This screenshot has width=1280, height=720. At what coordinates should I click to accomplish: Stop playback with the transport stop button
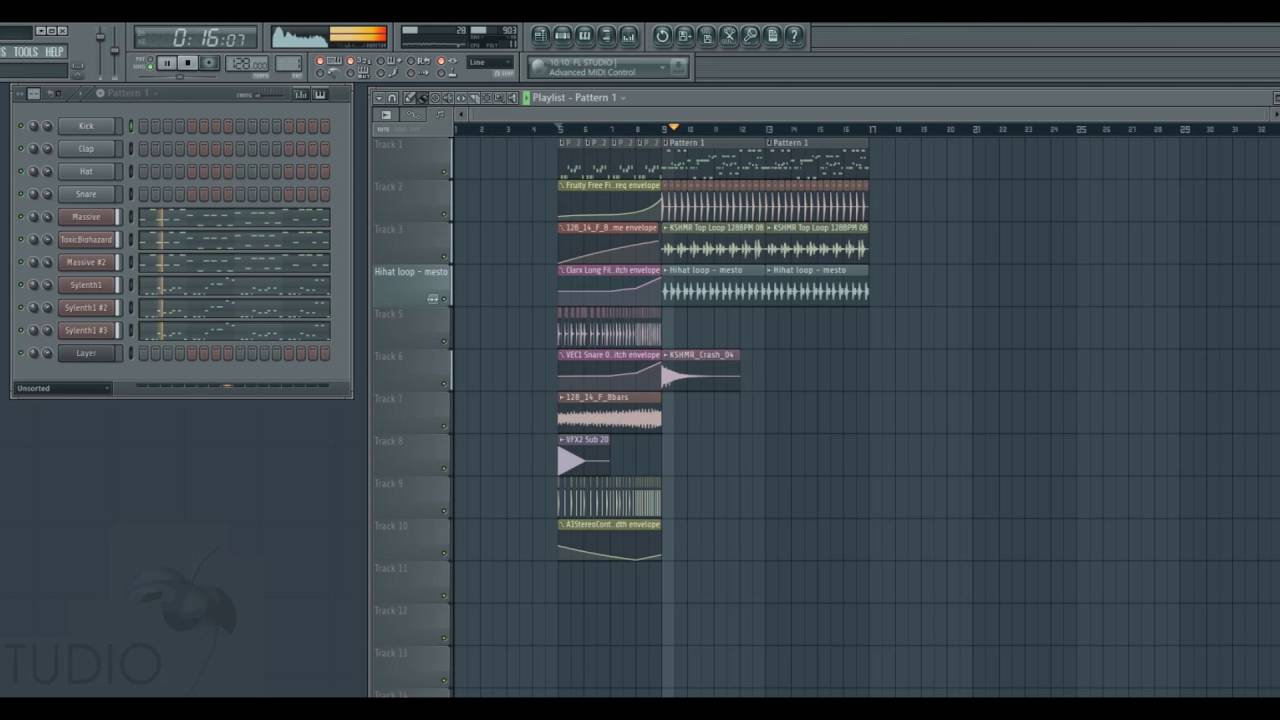(187, 63)
